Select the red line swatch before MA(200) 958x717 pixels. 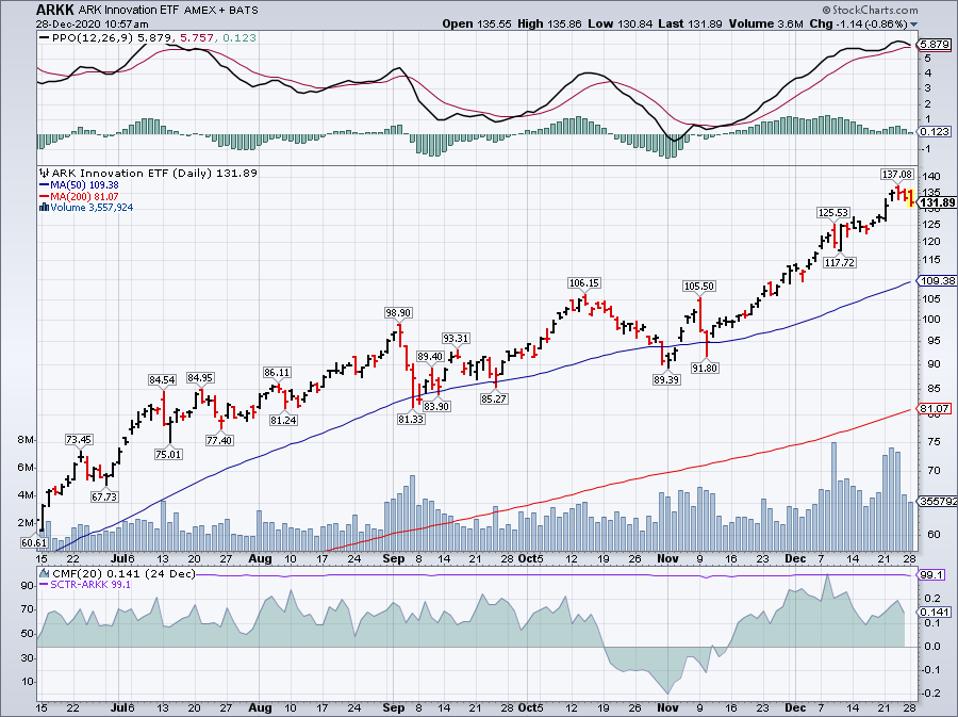coord(44,197)
